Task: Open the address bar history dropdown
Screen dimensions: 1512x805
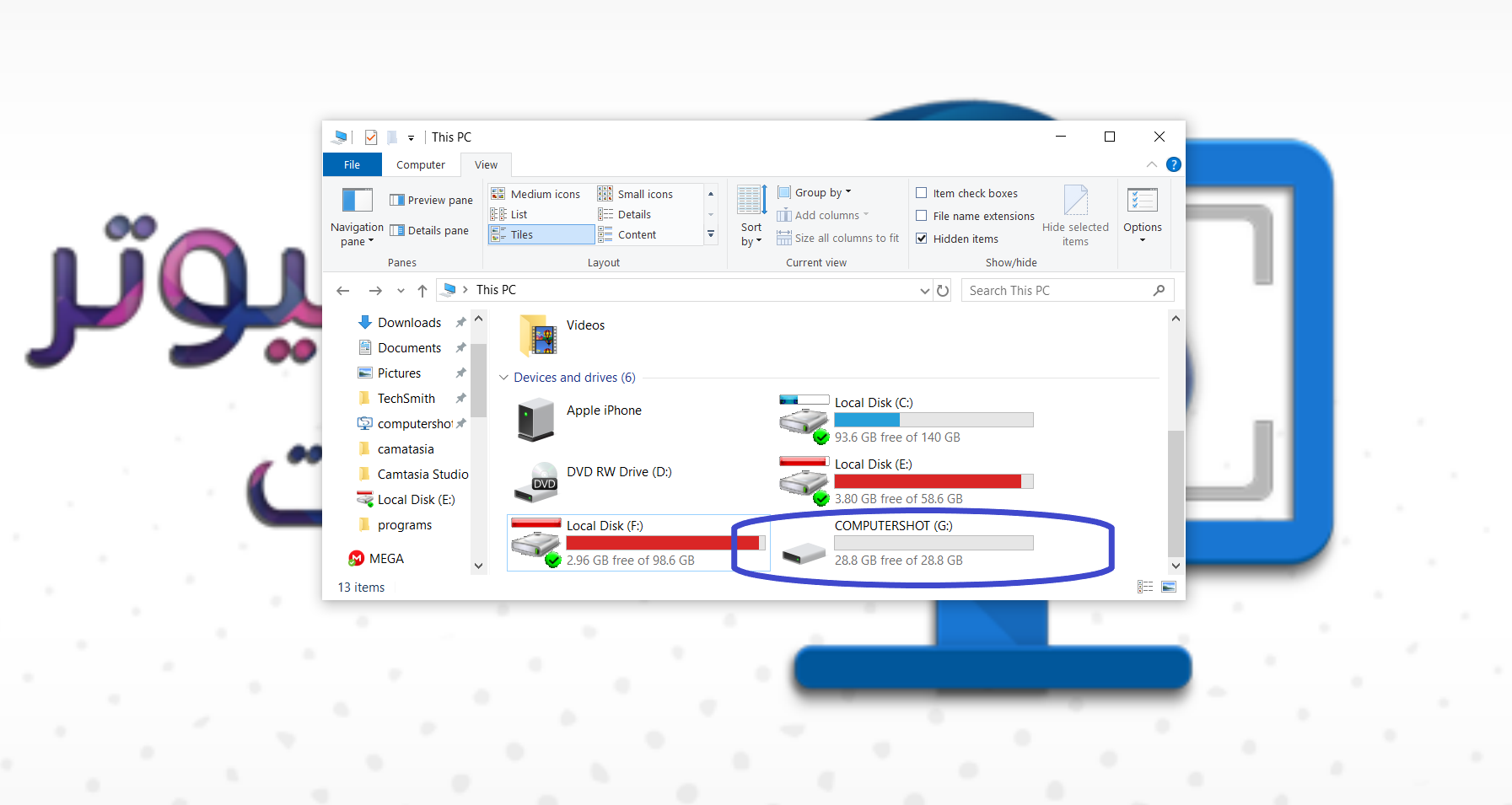Action: [924, 291]
